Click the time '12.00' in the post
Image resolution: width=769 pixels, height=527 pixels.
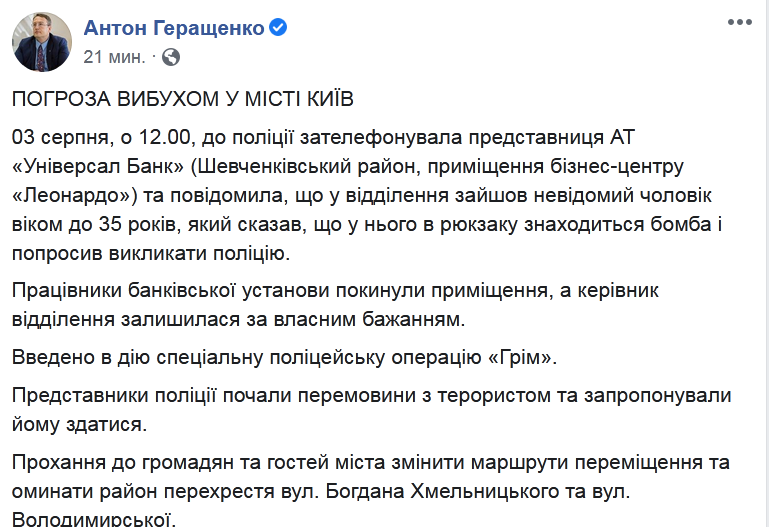(164, 137)
